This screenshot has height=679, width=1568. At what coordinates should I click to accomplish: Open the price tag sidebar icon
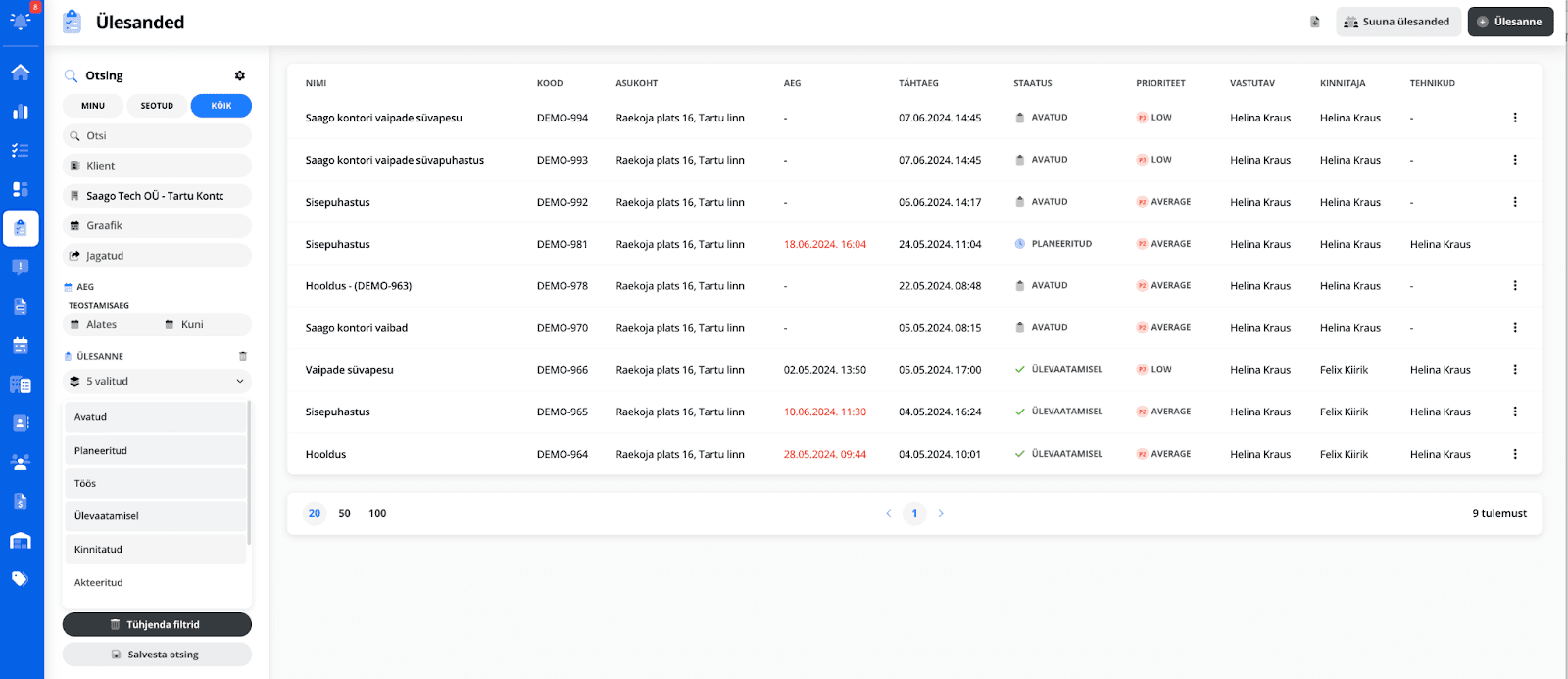(21, 578)
